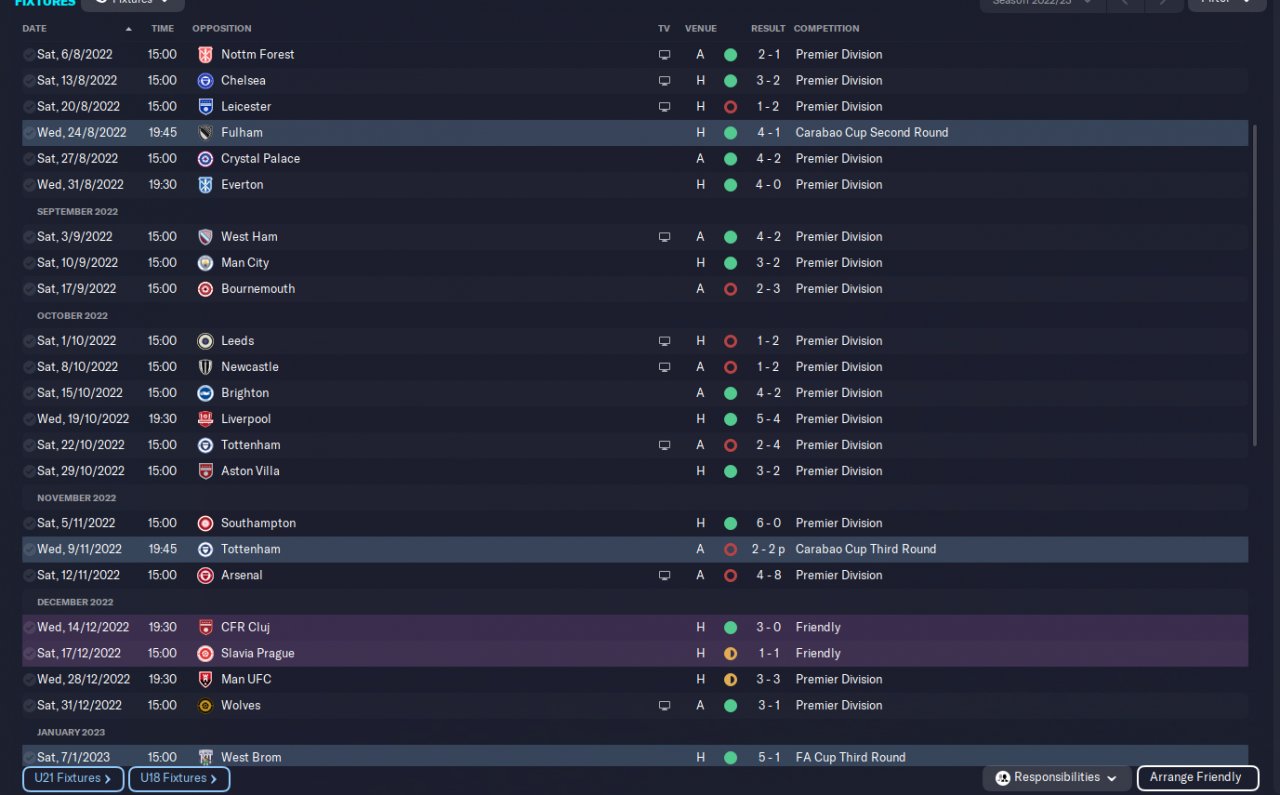This screenshot has height=795, width=1280.
Task: Click the Liverpool club crest icon
Action: click(205, 418)
